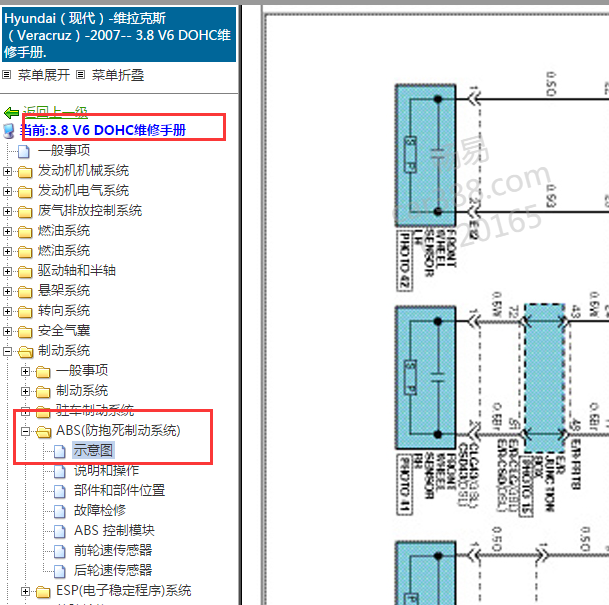609x605 pixels.
Task: Click the 发动机电气系统 folder icon
Action: (25, 191)
